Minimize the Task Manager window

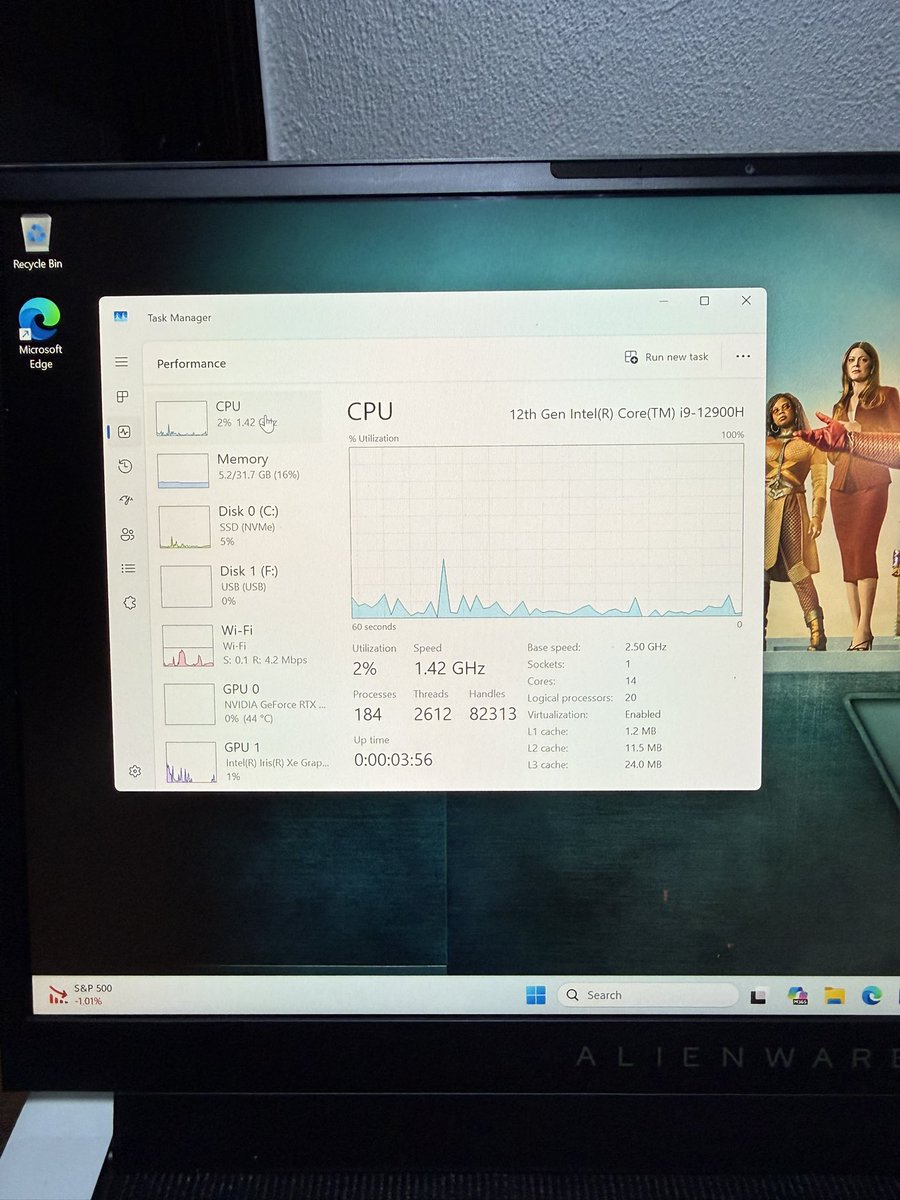(x=664, y=300)
